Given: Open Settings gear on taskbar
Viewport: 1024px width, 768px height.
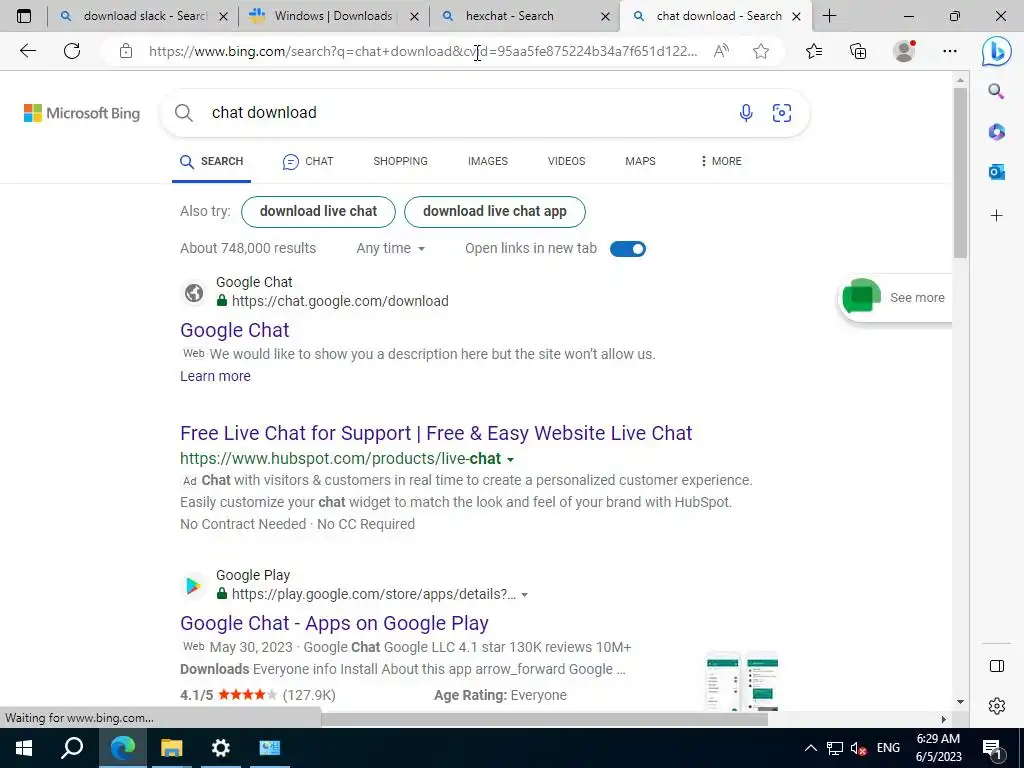Looking at the screenshot, I should (x=221, y=748).
